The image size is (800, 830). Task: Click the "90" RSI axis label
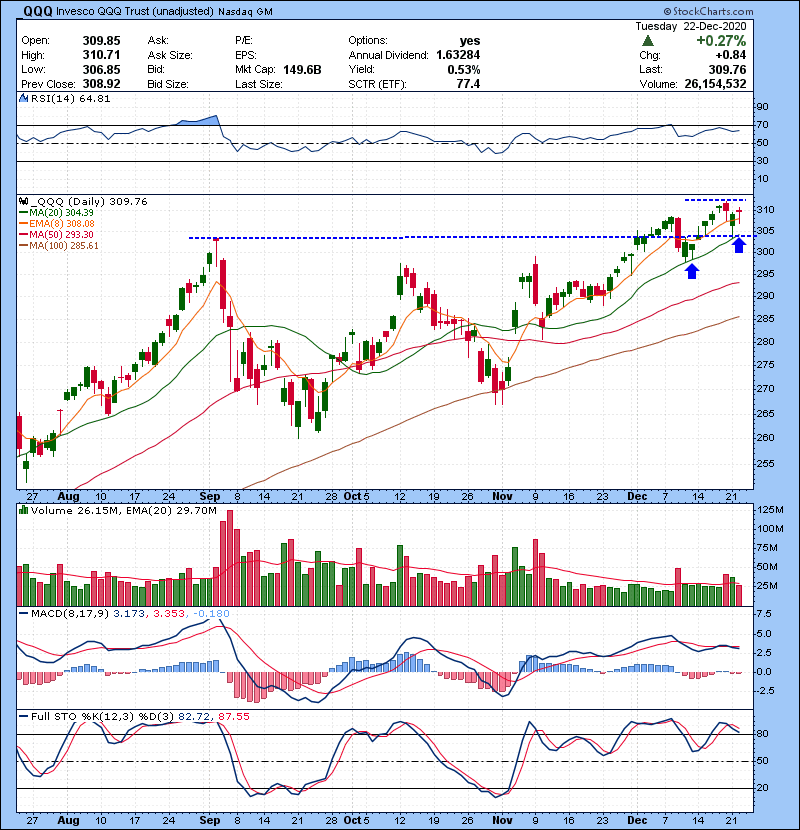[x=762, y=107]
